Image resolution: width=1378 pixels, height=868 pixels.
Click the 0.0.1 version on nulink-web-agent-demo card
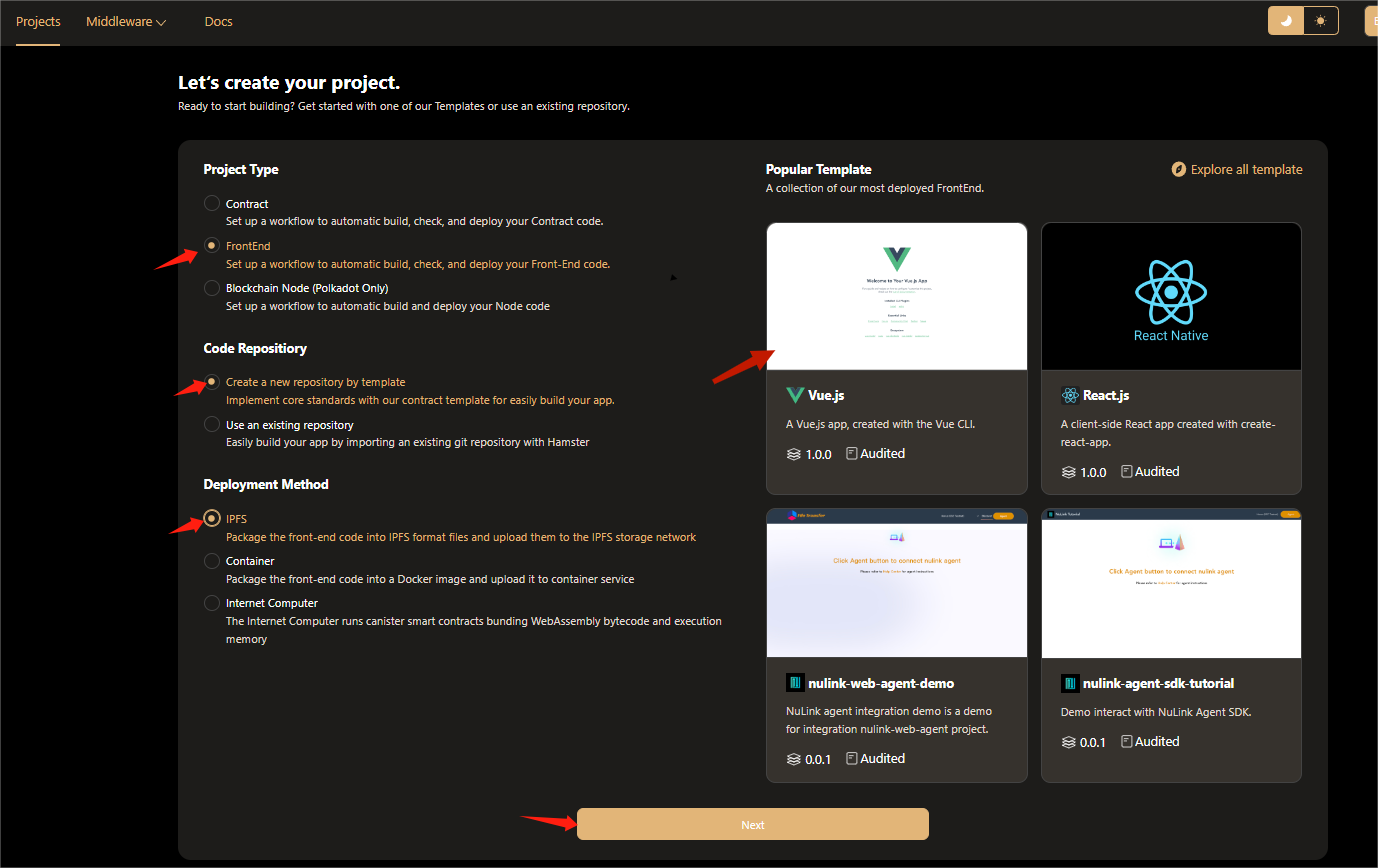tap(819, 759)
